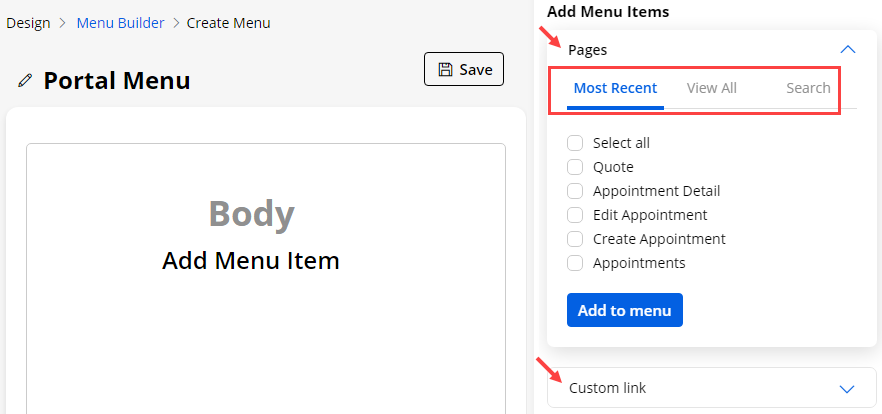This screenshot has width=882, height=414.
Task: Click Add Menu Item in the body area
Action: pos(251,261)
